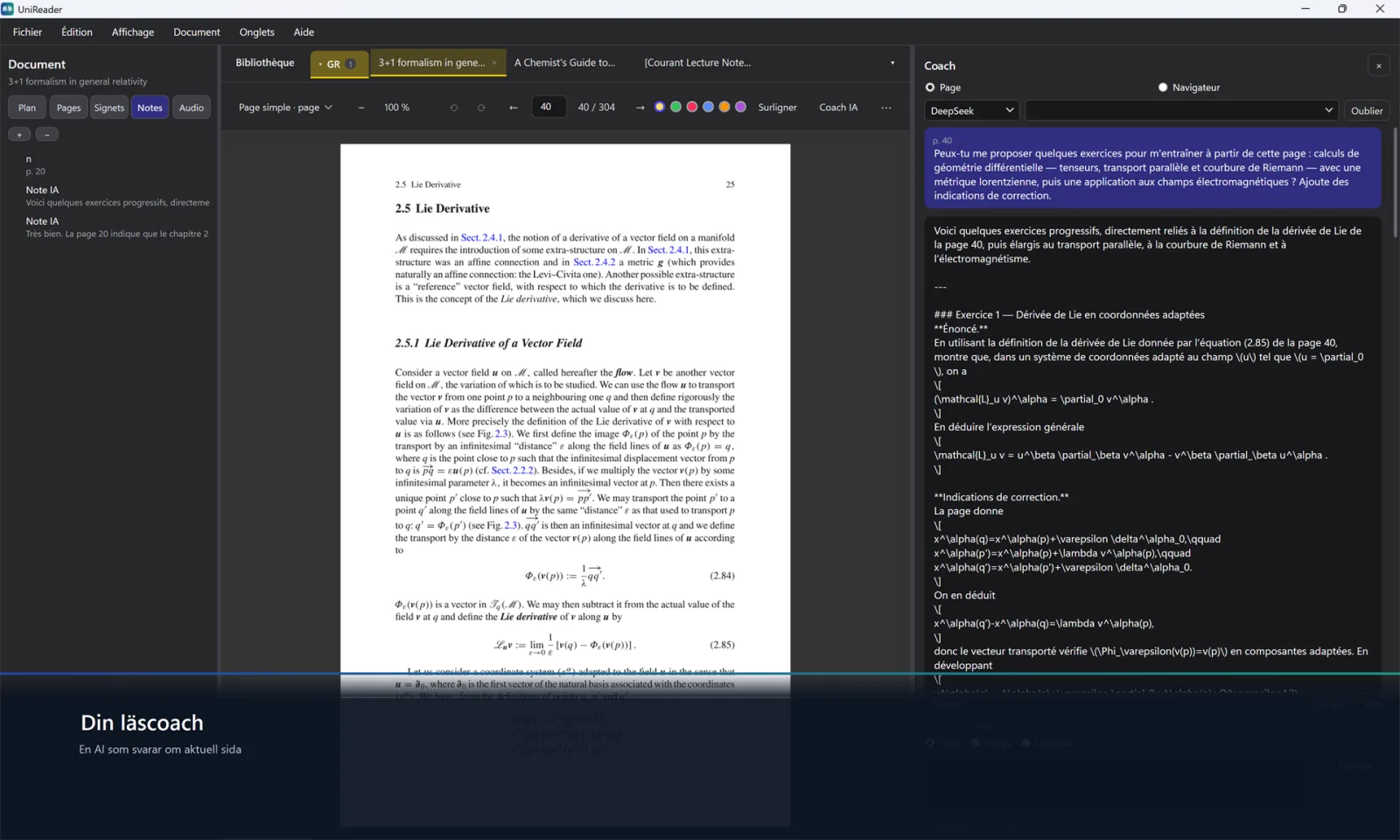Close the Coach panel
The image size is (1400, 840).
point(1378,66)
